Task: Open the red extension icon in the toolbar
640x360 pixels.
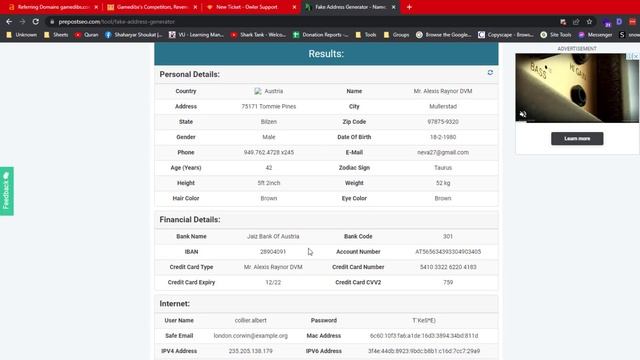Action: click(x=632, y=22)
